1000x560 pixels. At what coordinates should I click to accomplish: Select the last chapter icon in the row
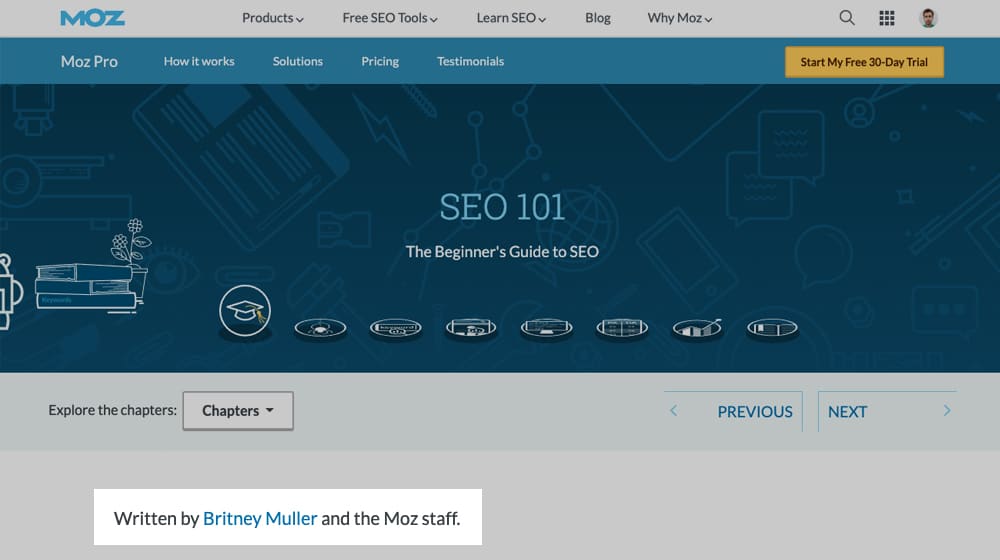click(773, 327)
